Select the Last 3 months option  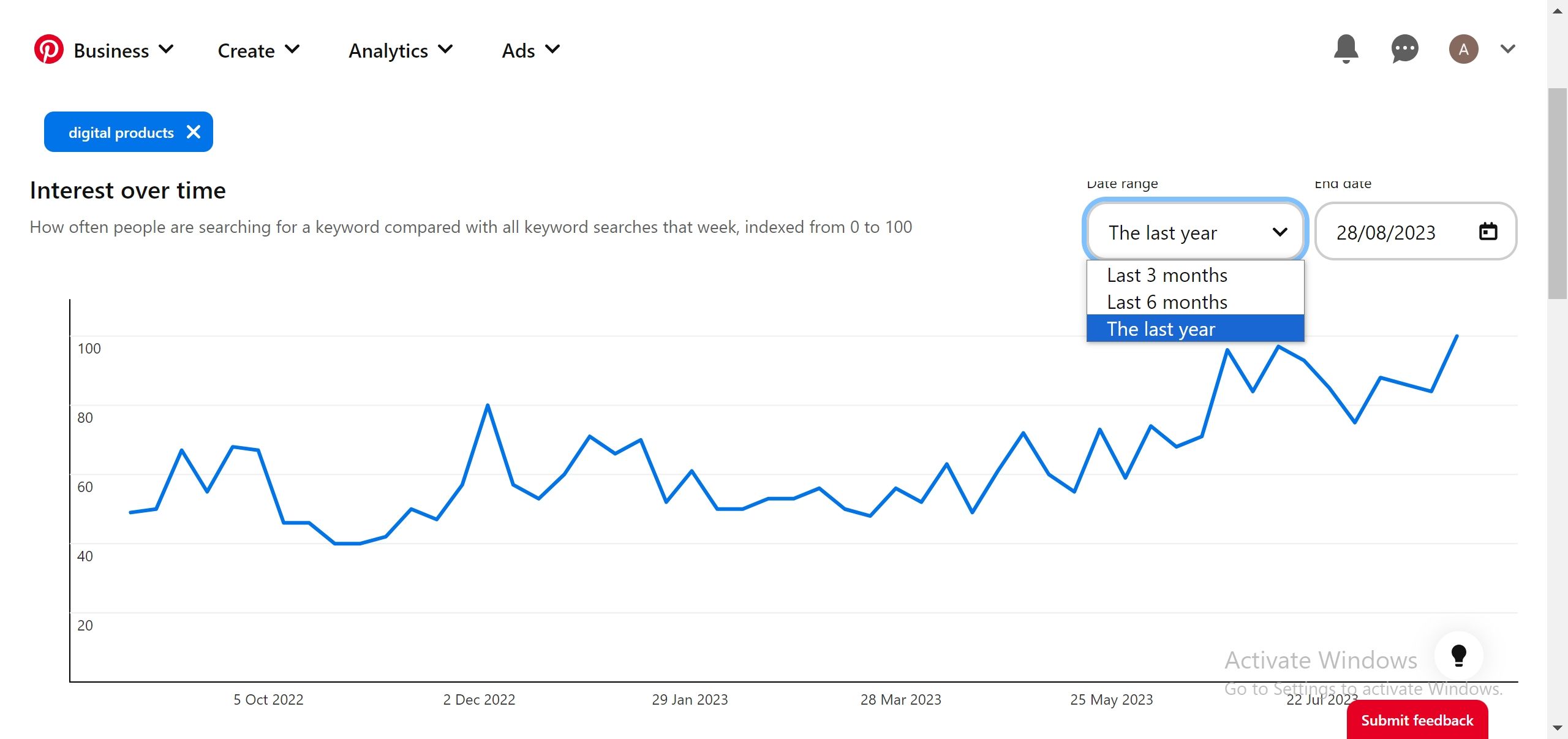tap(1167, 275)
